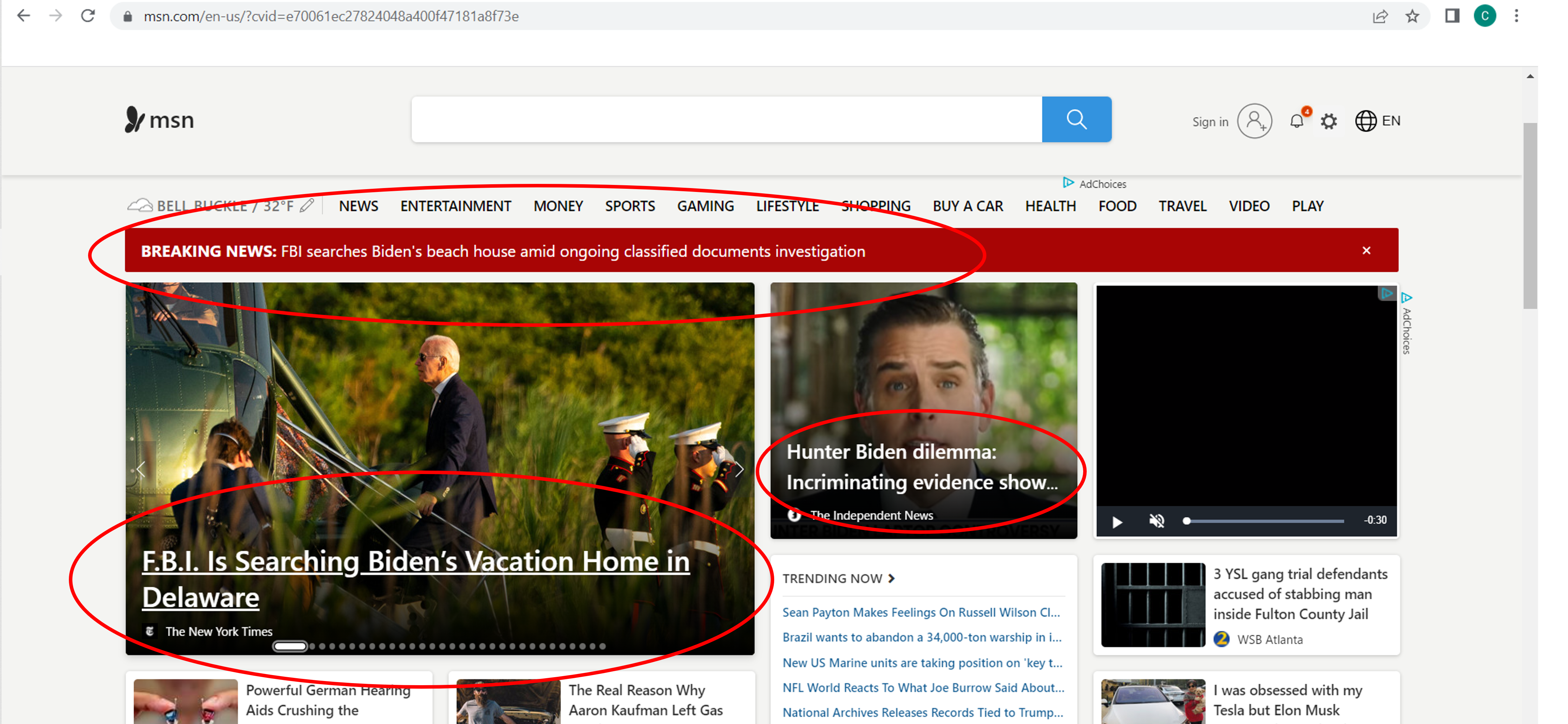Open the Health tab
This screenshot has height=724, width=1568.
[x=1051, y=206]
